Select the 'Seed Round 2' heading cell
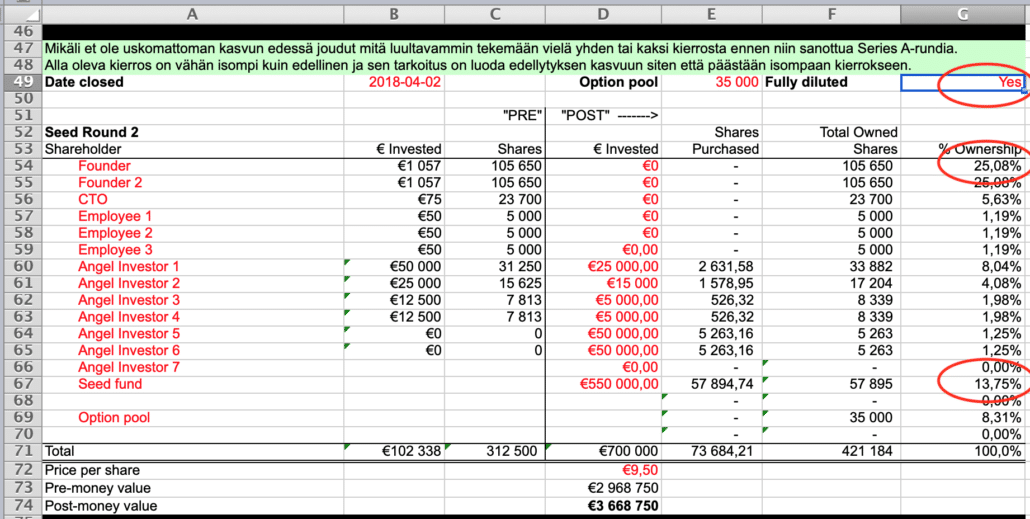This screenshot has width=1030, height=519. pyautogui.click(x=192, y=133)
